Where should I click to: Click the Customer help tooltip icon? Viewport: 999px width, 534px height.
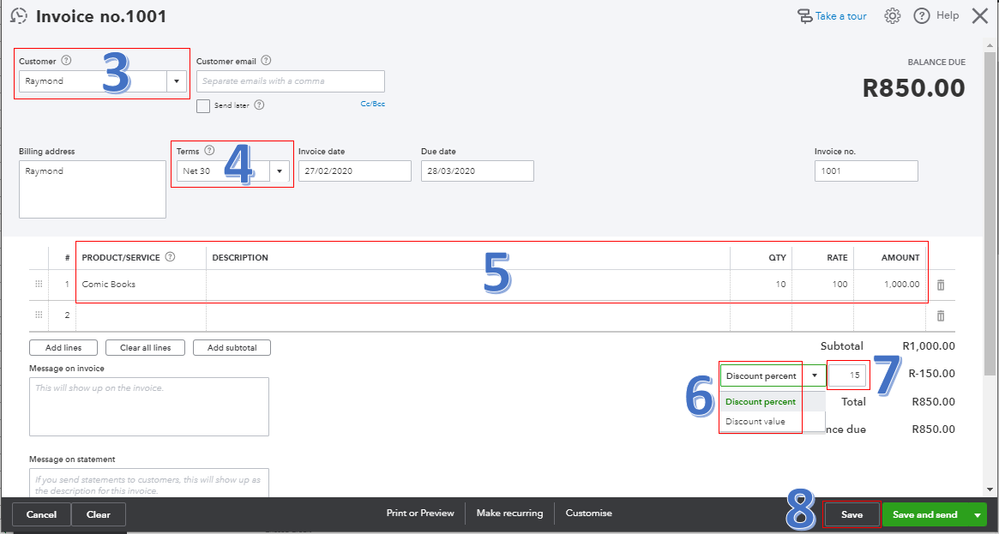click(66, 61)
